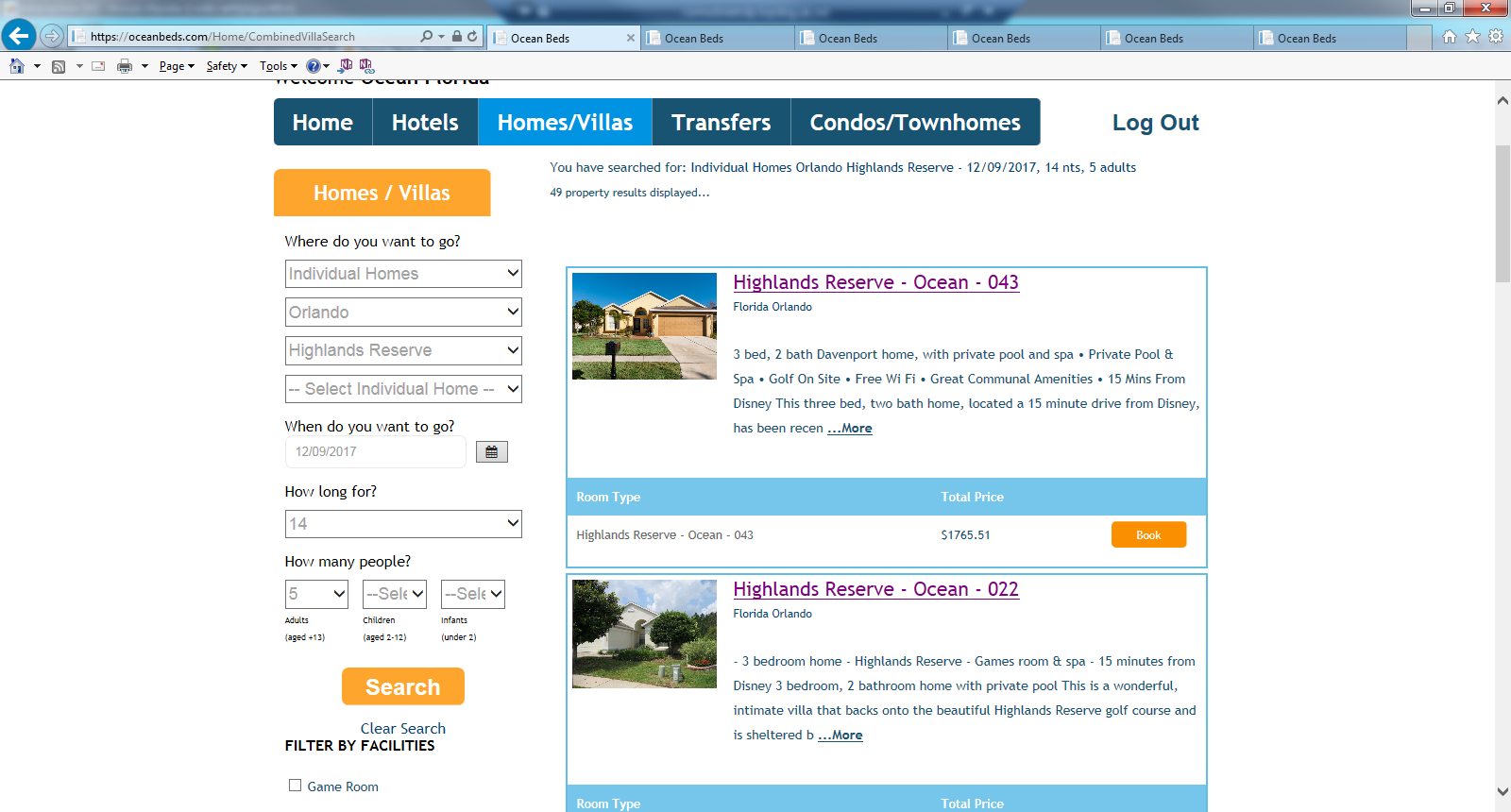
Task: Go back to the previous page
Action: (x=18, y=36)
